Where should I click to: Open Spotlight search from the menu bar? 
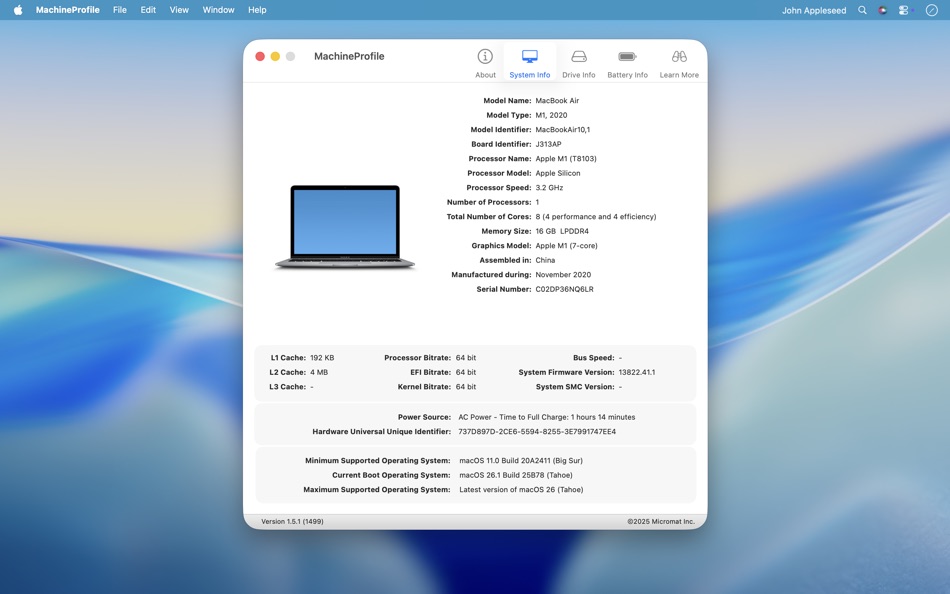861,9
